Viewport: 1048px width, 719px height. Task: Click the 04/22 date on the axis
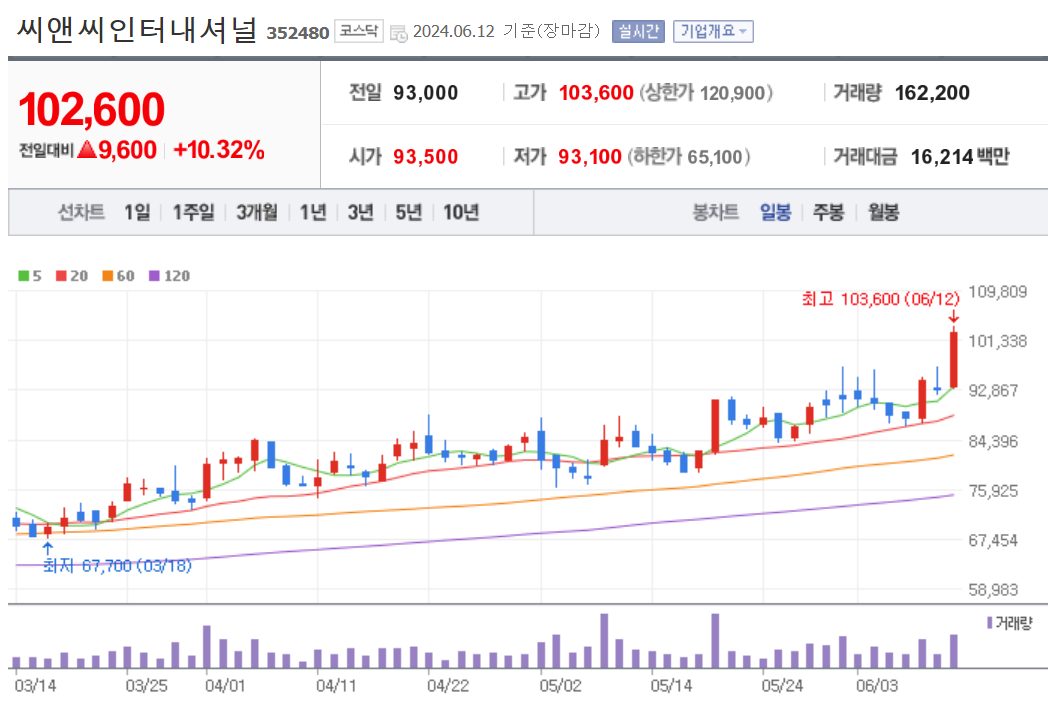click(448, 686)
